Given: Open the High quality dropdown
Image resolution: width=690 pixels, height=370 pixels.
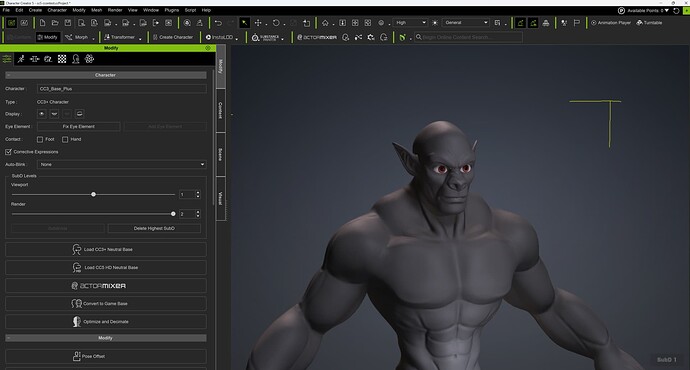Looking at the screenshot, I should [411, 22].
